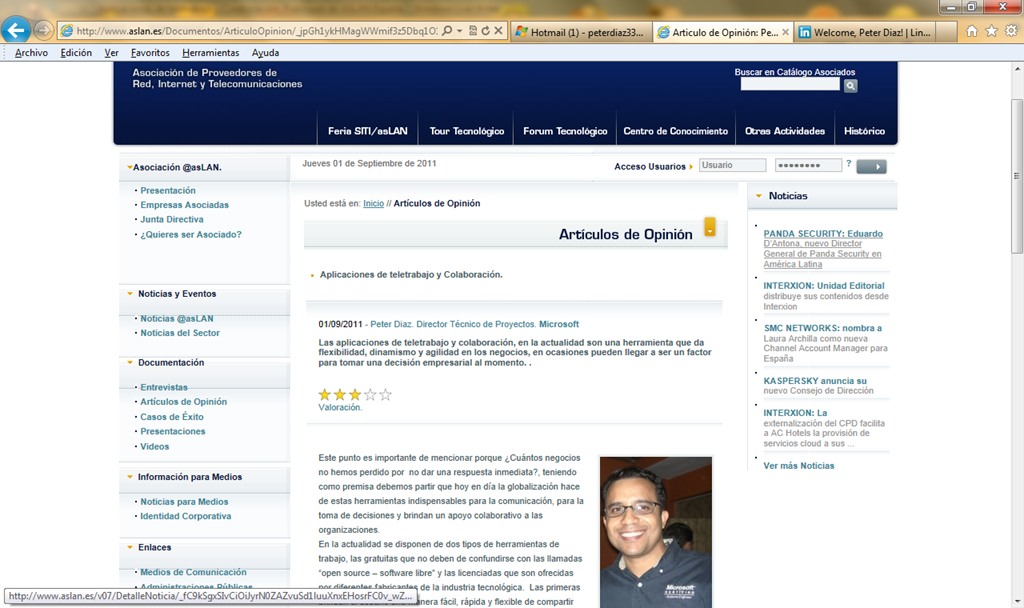This screenshot has height=608, width=1024.
Task: Click Ver más Noticias link
Action: point(799,466)
